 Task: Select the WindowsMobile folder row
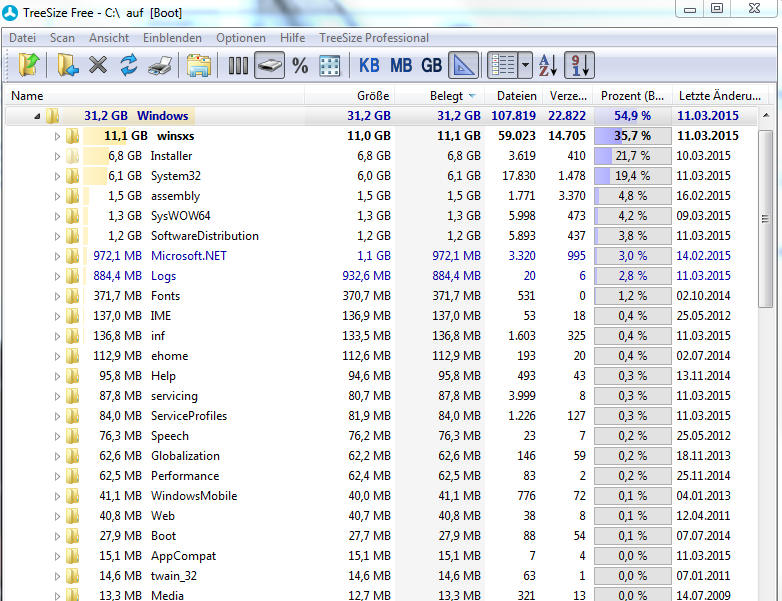[x=382, y=496]
